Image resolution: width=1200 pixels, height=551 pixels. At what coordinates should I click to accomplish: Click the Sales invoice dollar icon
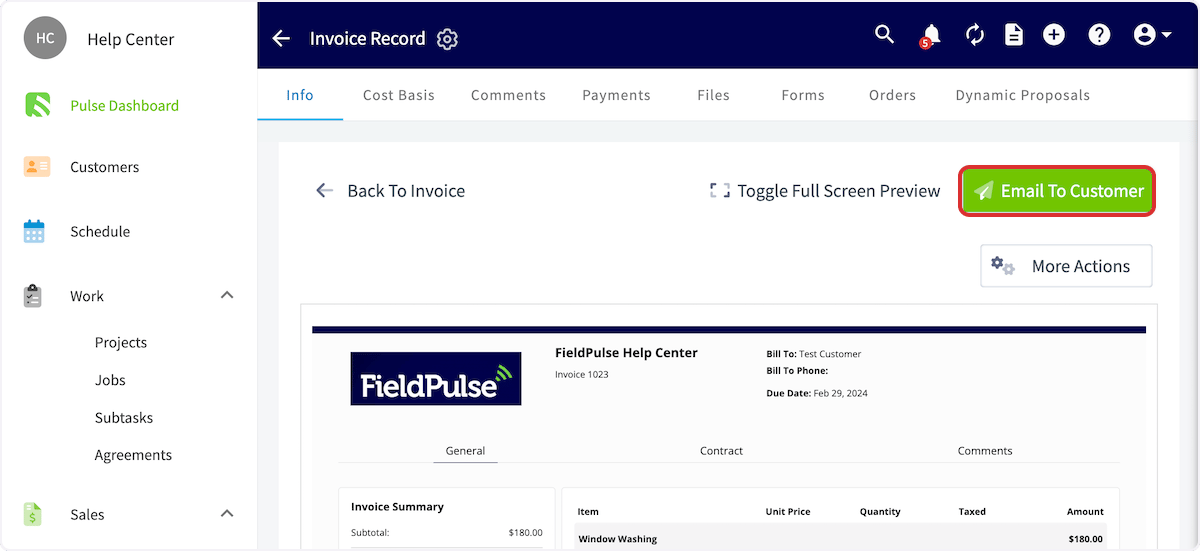click(x=33, y=514)
